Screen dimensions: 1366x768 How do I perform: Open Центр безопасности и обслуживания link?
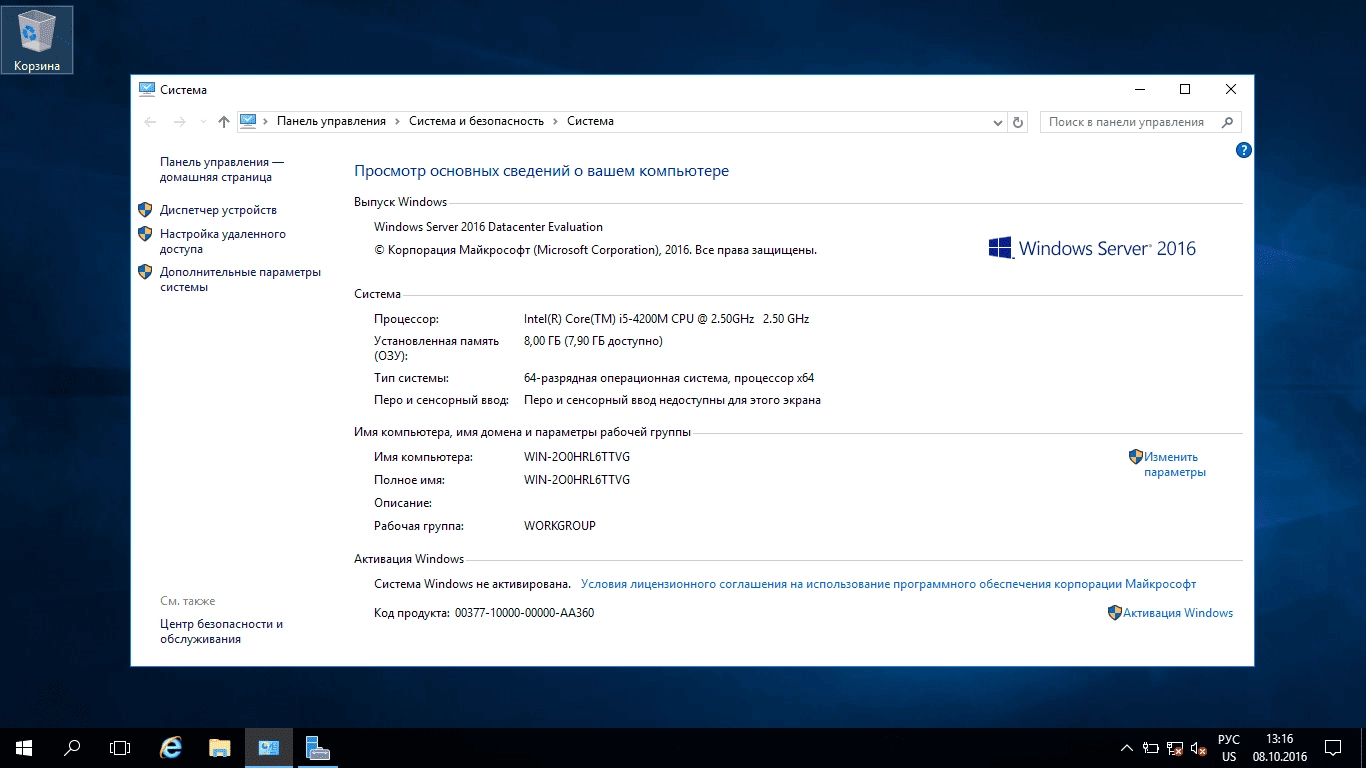click(x=221, y=631)
